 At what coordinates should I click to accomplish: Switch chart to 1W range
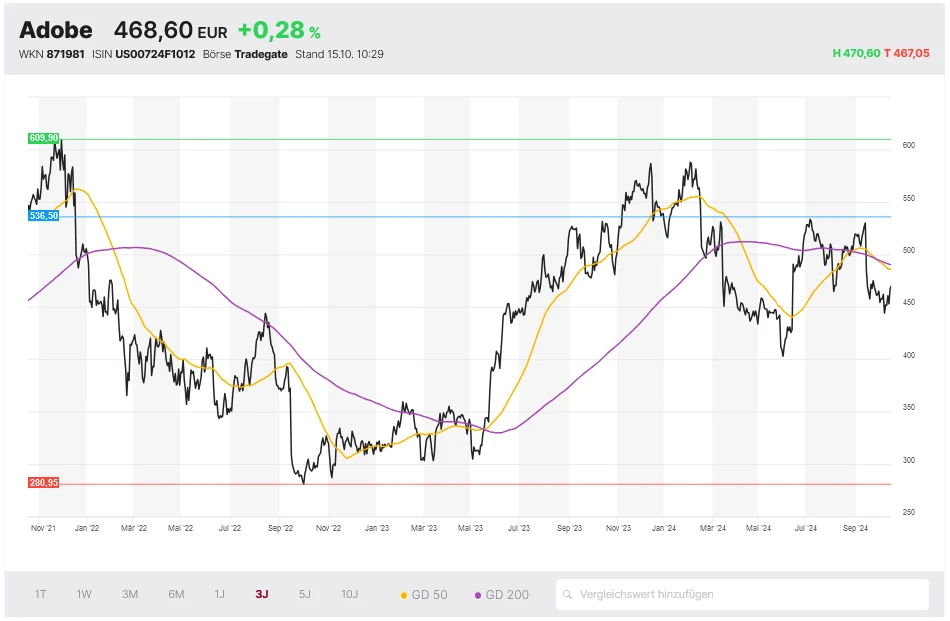[84, 594]
